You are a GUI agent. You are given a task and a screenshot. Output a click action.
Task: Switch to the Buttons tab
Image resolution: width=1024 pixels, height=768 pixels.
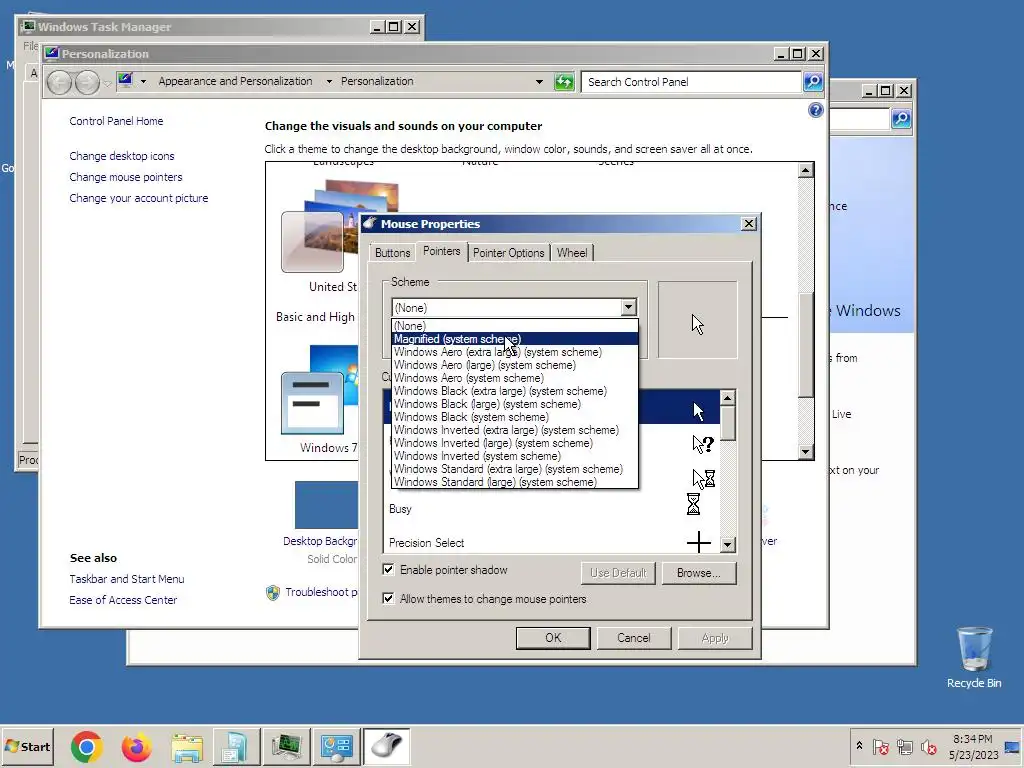392,253
